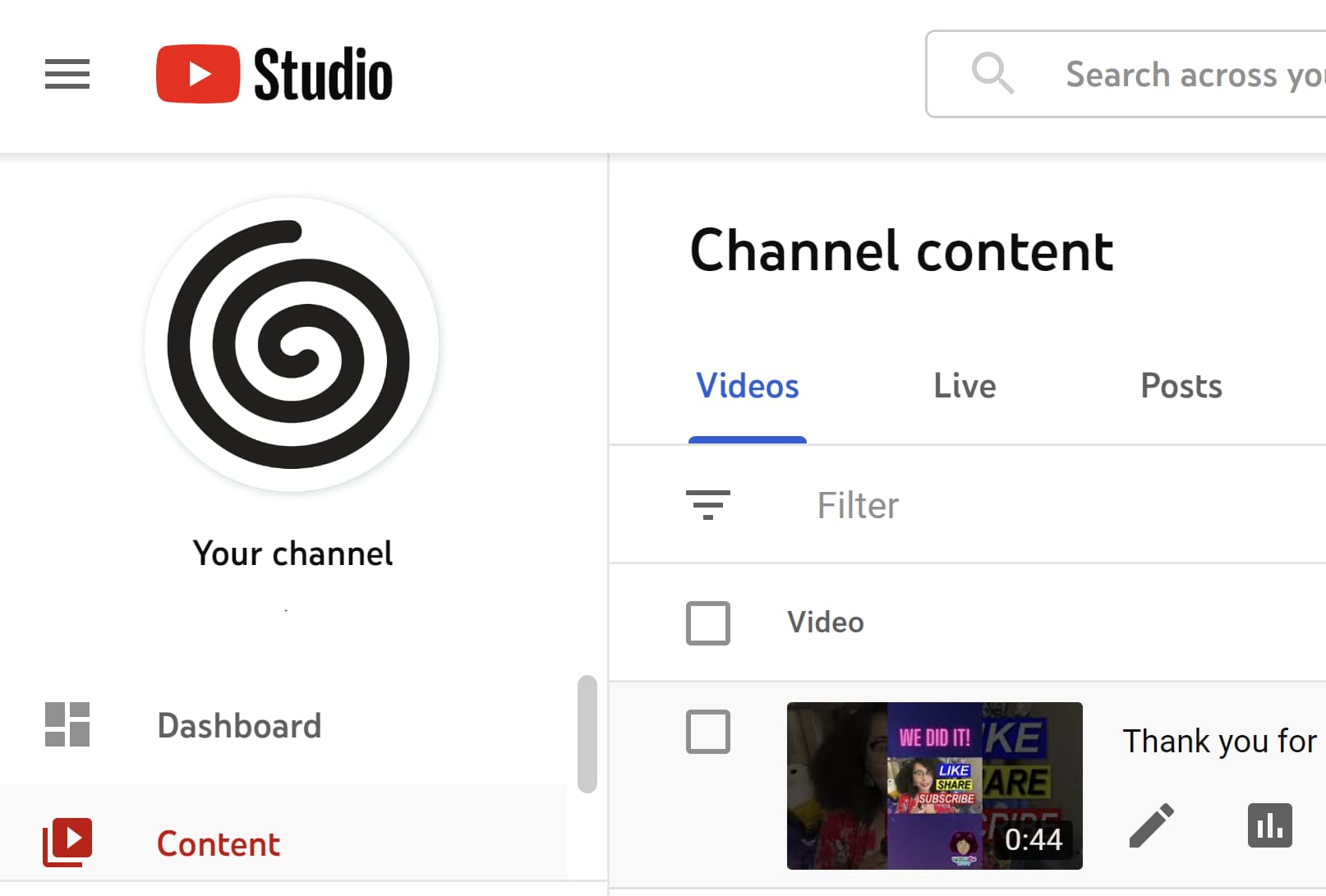Switch to the Posts tab
This screenshot has height=896, width=1326.
tap(1181, 385)
